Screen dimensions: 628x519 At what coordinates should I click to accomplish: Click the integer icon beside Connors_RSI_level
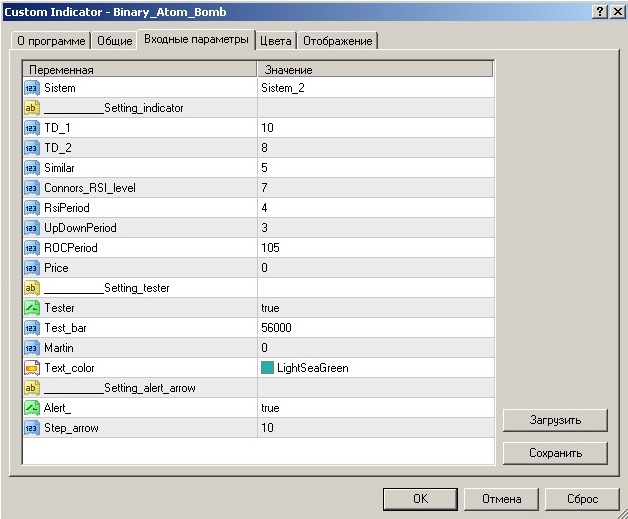32,188
